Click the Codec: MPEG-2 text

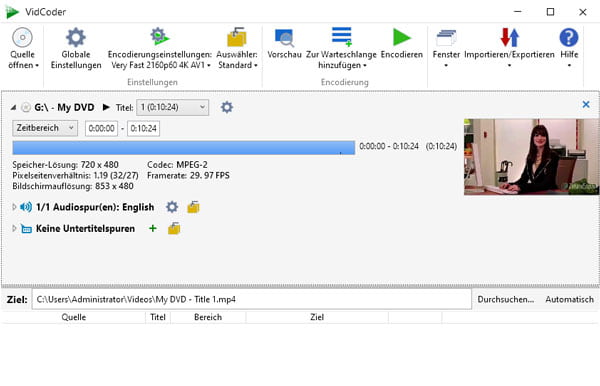[x=177, y=164]
